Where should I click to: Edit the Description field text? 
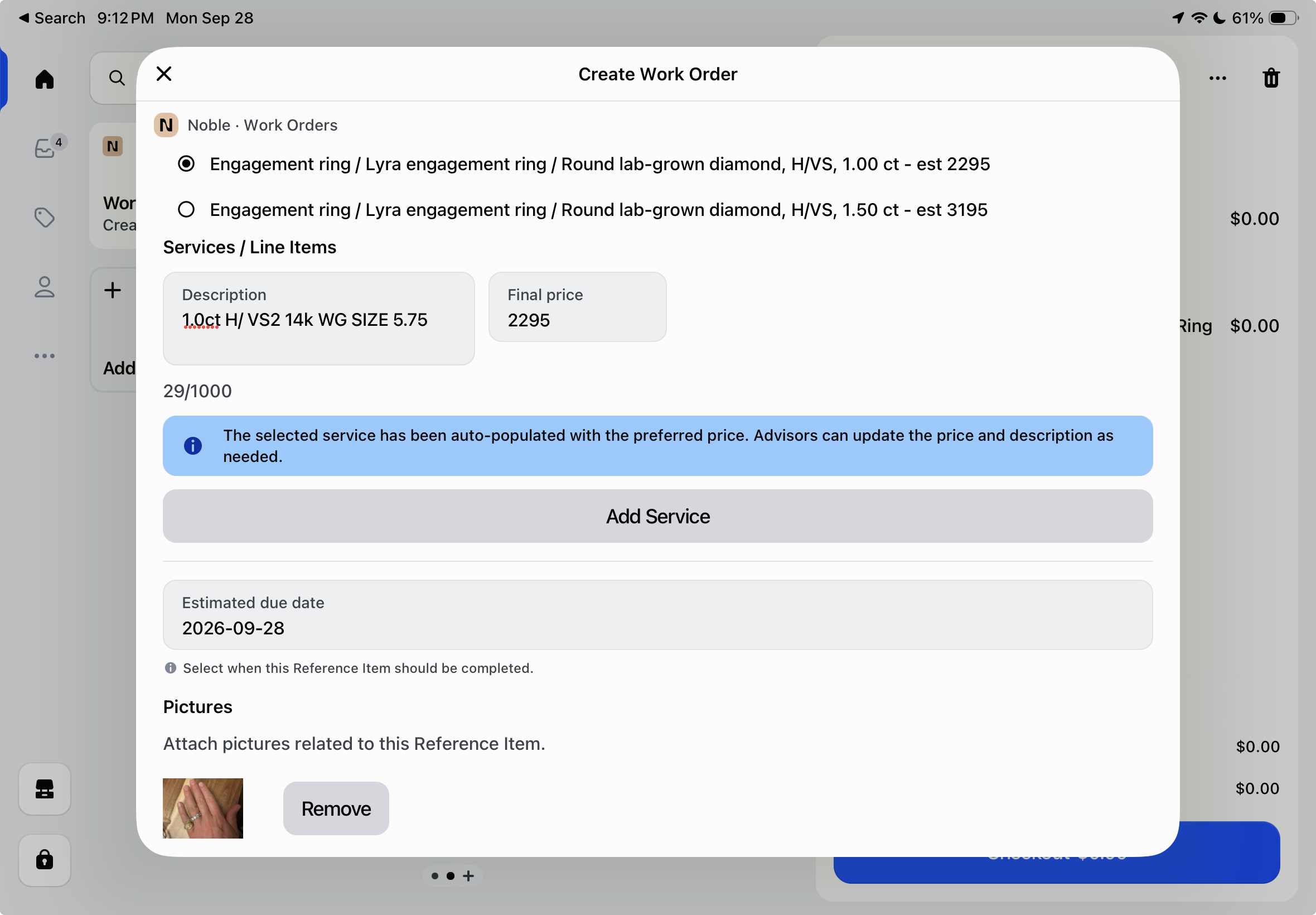[x=318, y=319]
